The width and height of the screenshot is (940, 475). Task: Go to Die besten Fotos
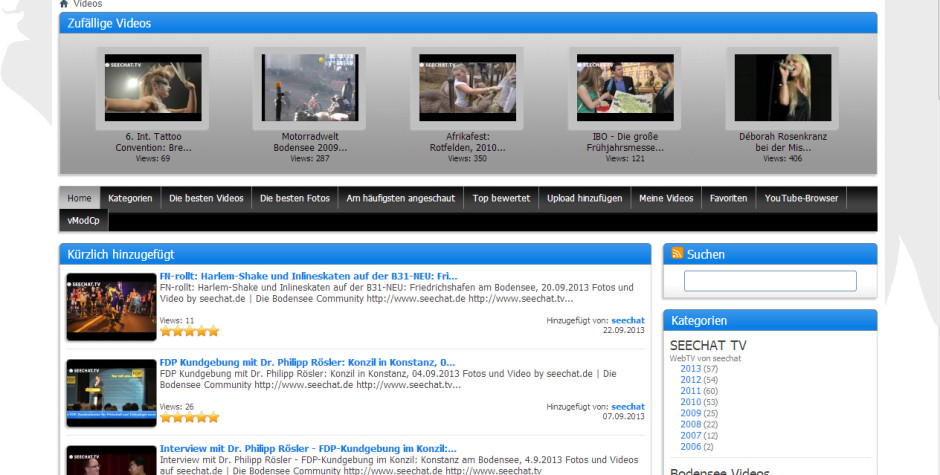[x=295, y=198]
